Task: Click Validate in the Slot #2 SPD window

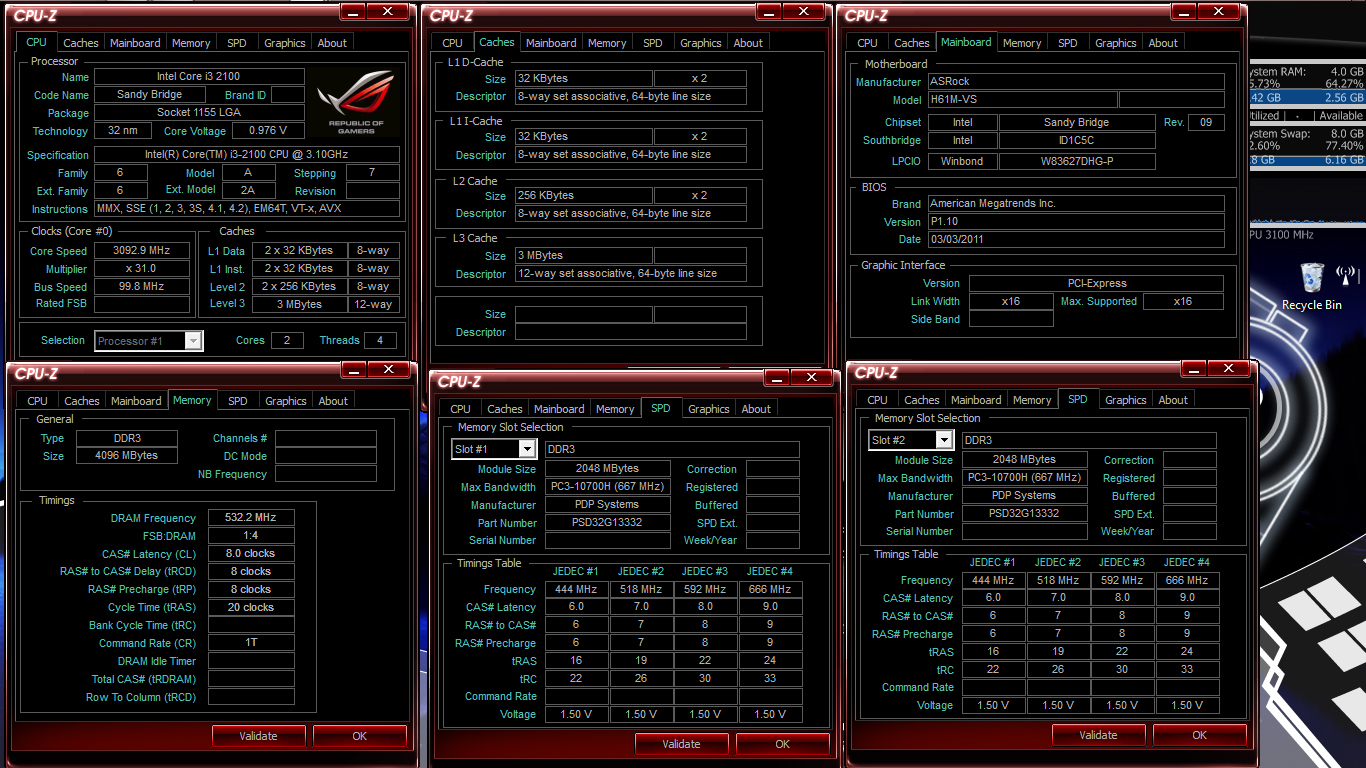Action: pyautogui.click(x=1099, y=735)
